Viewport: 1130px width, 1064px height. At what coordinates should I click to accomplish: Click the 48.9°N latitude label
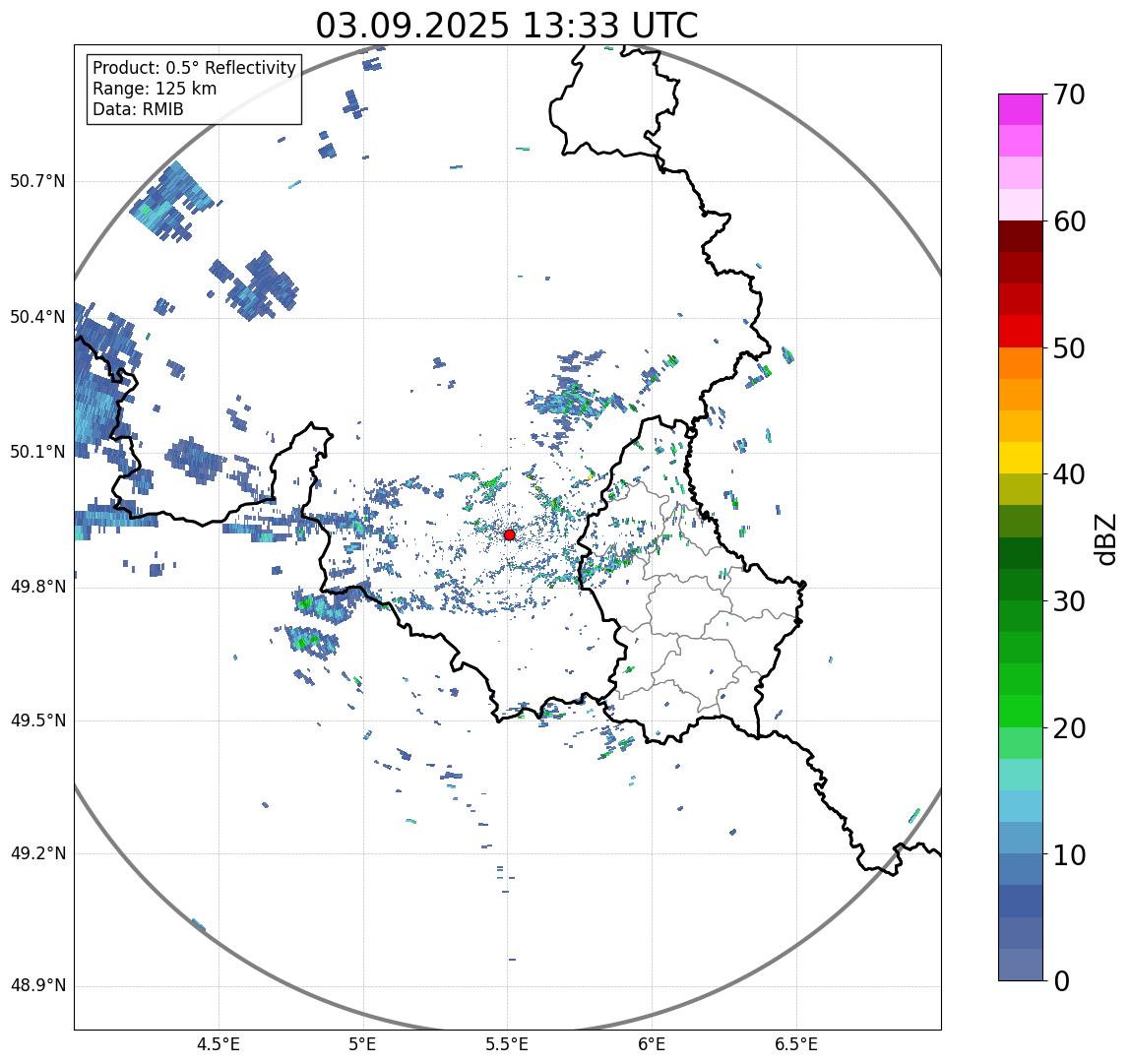click(x=37, y=985)
